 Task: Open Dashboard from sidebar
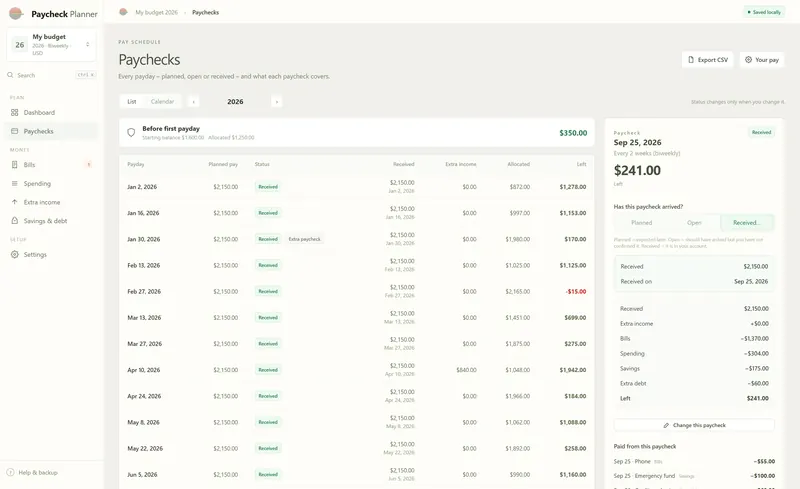click(51, 112)
